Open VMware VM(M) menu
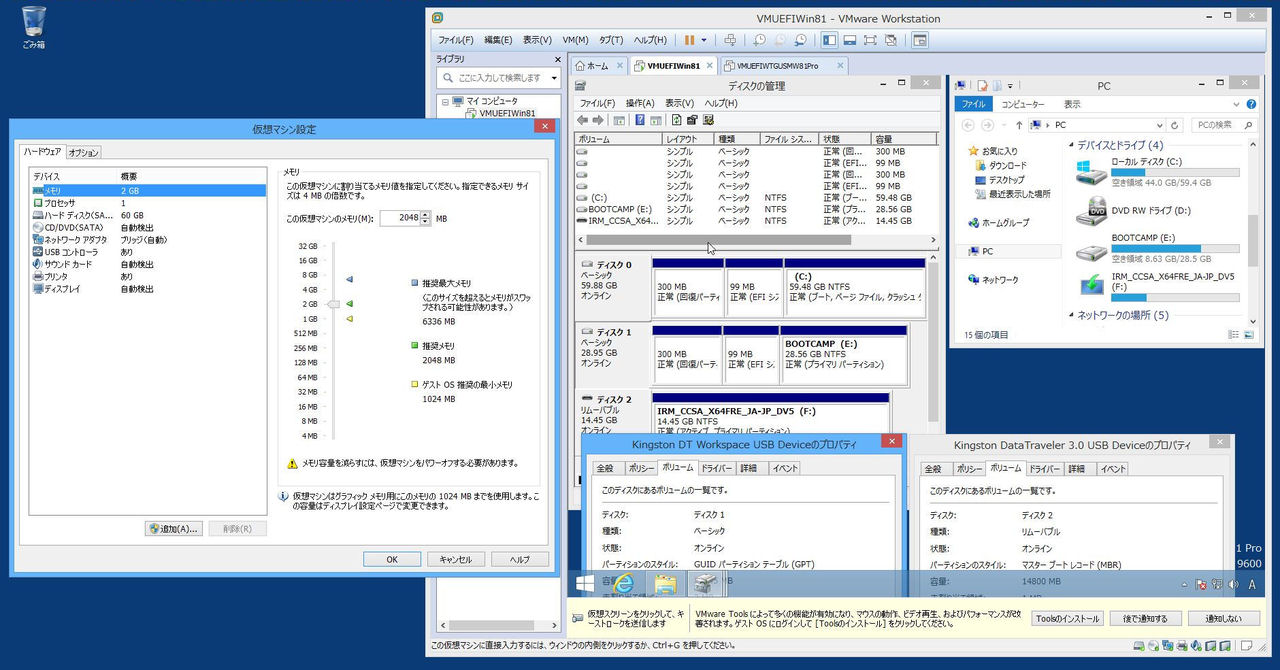1280x670 pixels. (575, 40)
